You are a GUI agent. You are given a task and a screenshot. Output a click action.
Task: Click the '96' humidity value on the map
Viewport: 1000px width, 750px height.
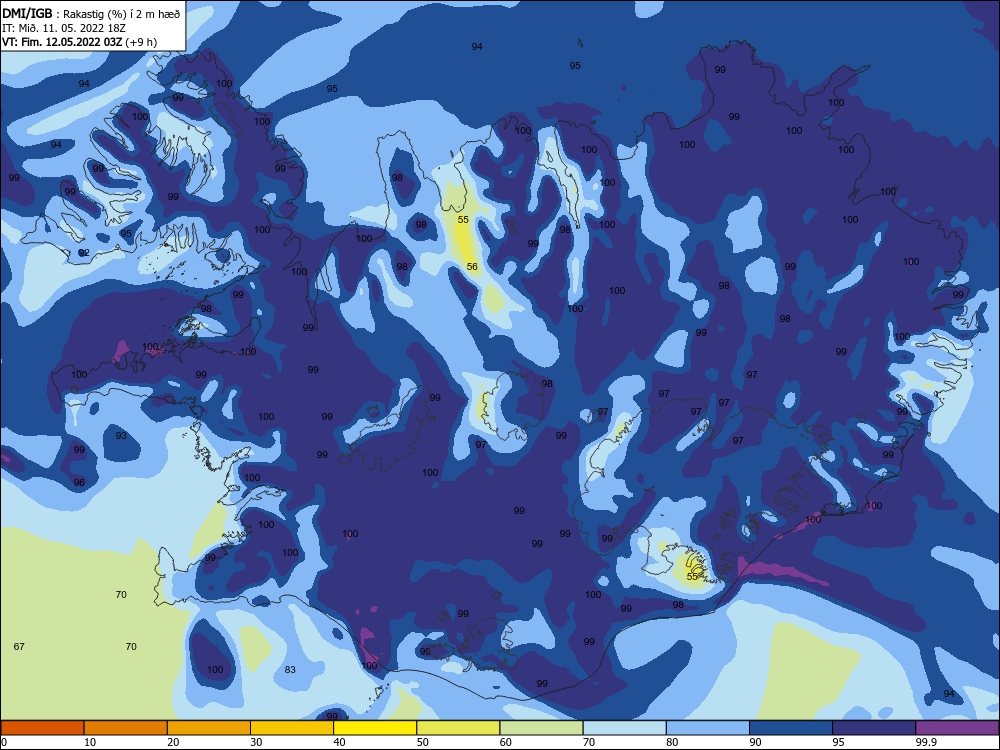tap(79, 482)
